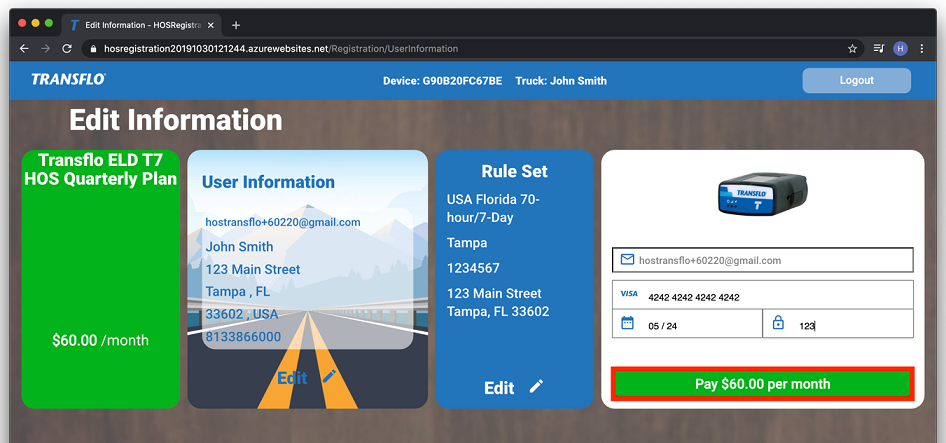
Task: Bookmark the page with star icon
Action: point(852,49)
